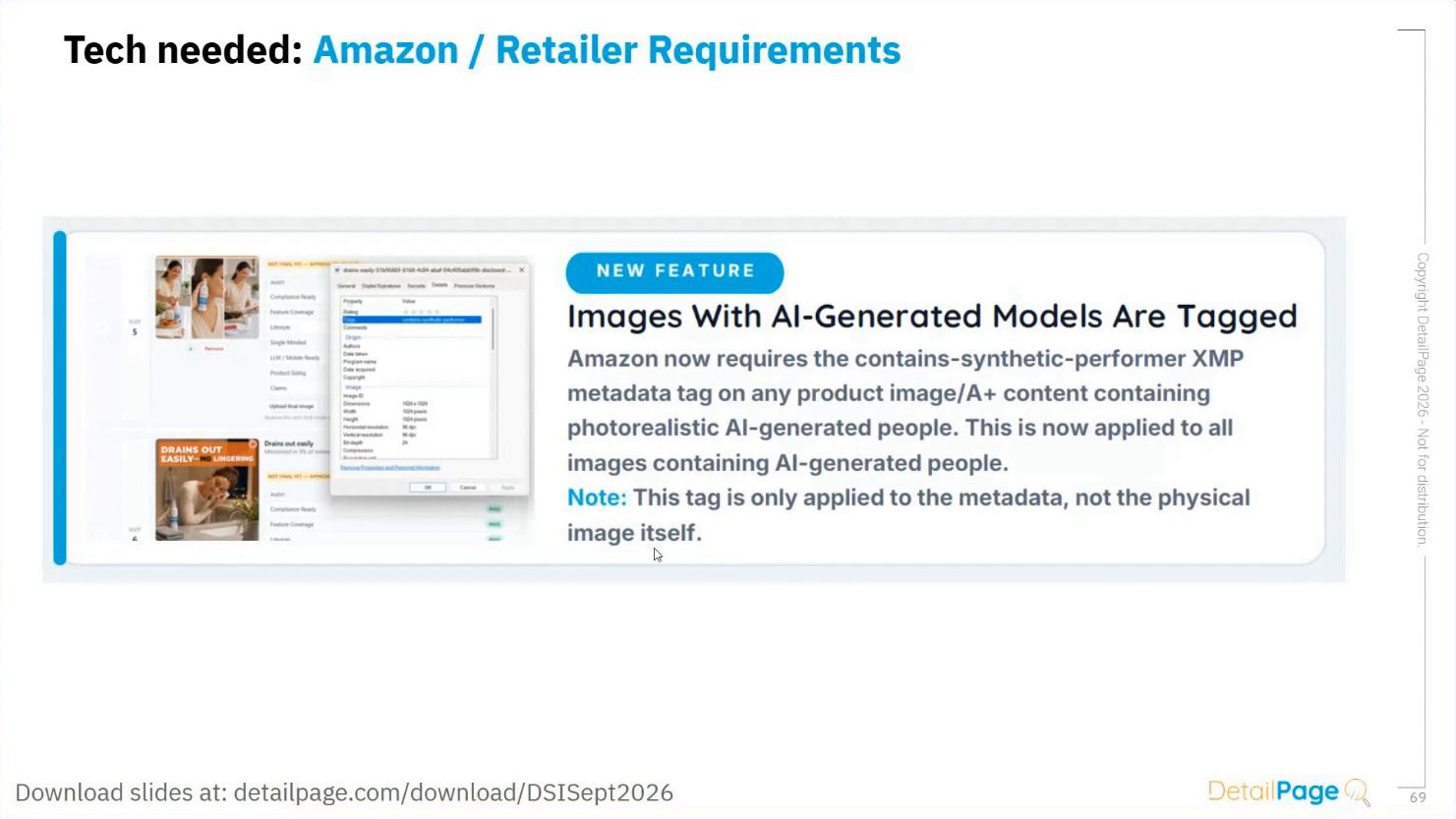
Task: Click the Upload final image button
Action: [292, 406]
